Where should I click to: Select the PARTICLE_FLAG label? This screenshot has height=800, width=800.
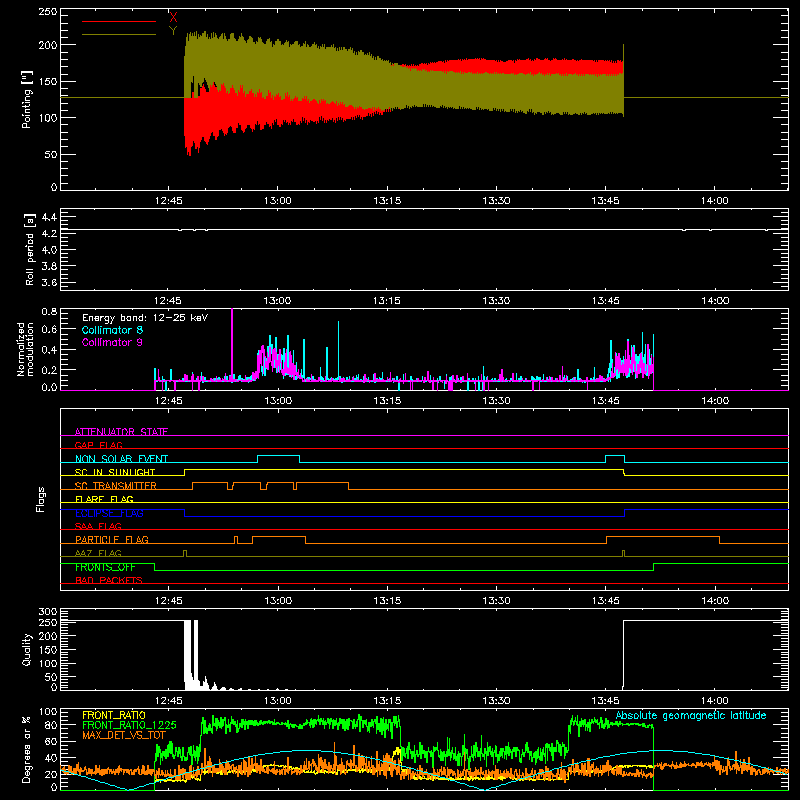point(112,539)
